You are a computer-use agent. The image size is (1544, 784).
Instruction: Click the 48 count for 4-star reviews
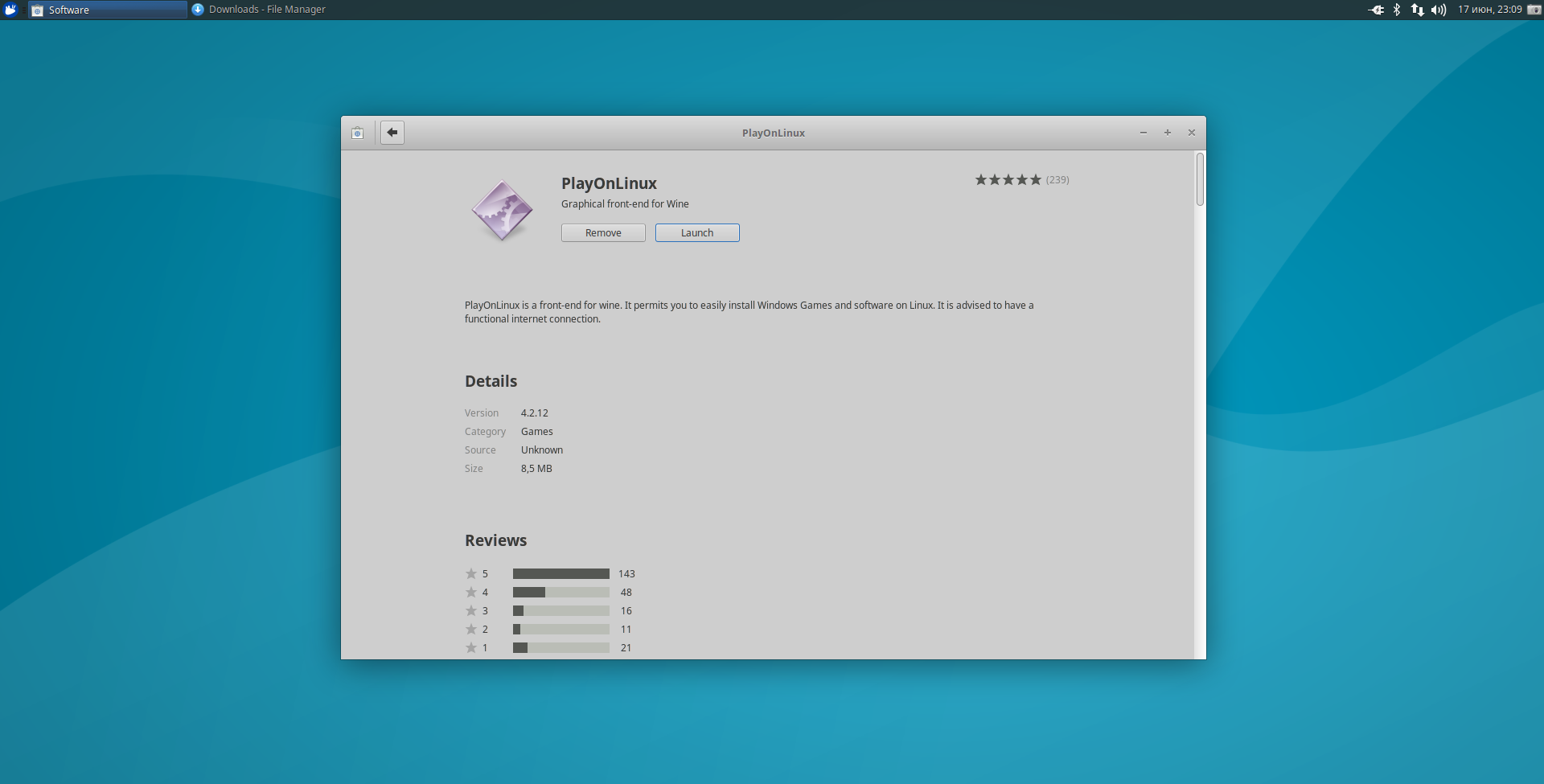tap(626, 593)
